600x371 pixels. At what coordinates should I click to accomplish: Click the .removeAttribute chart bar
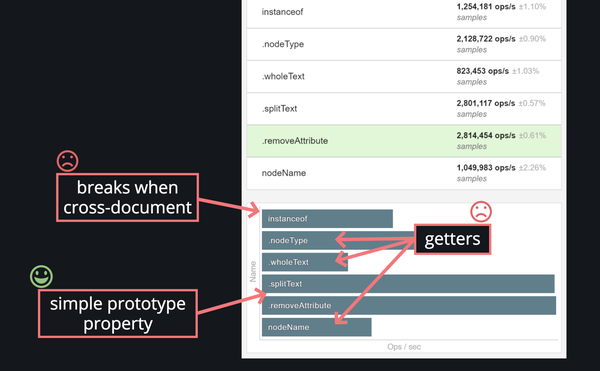409,306
